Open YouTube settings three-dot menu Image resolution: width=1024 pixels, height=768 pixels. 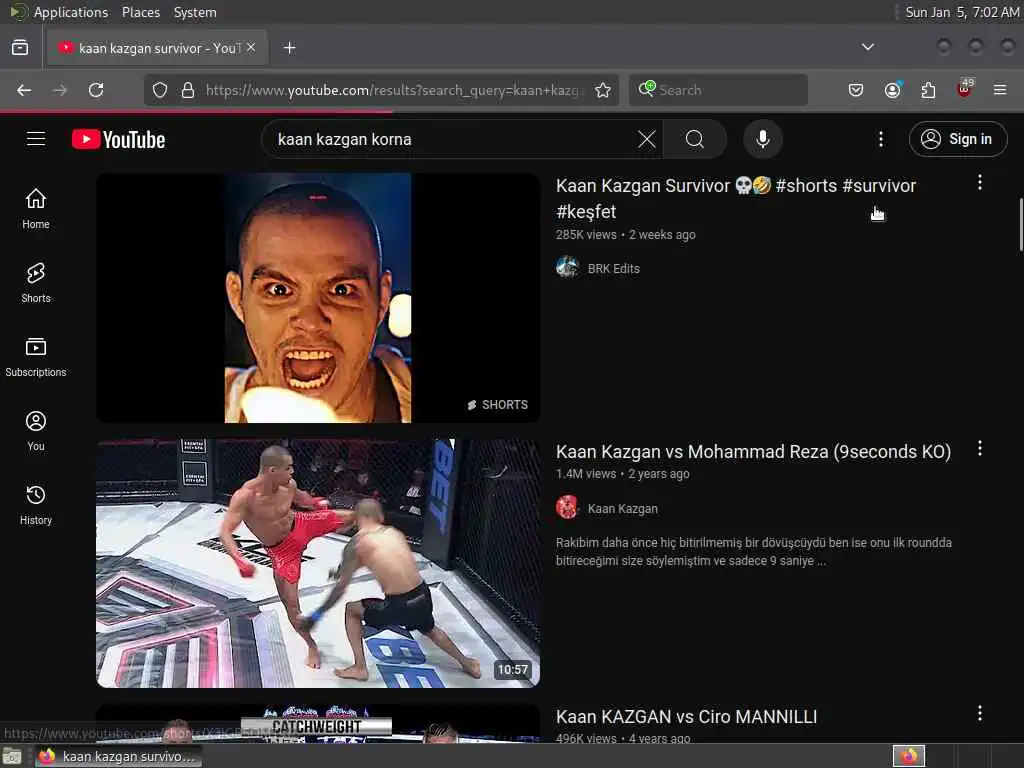click(881, 139)
